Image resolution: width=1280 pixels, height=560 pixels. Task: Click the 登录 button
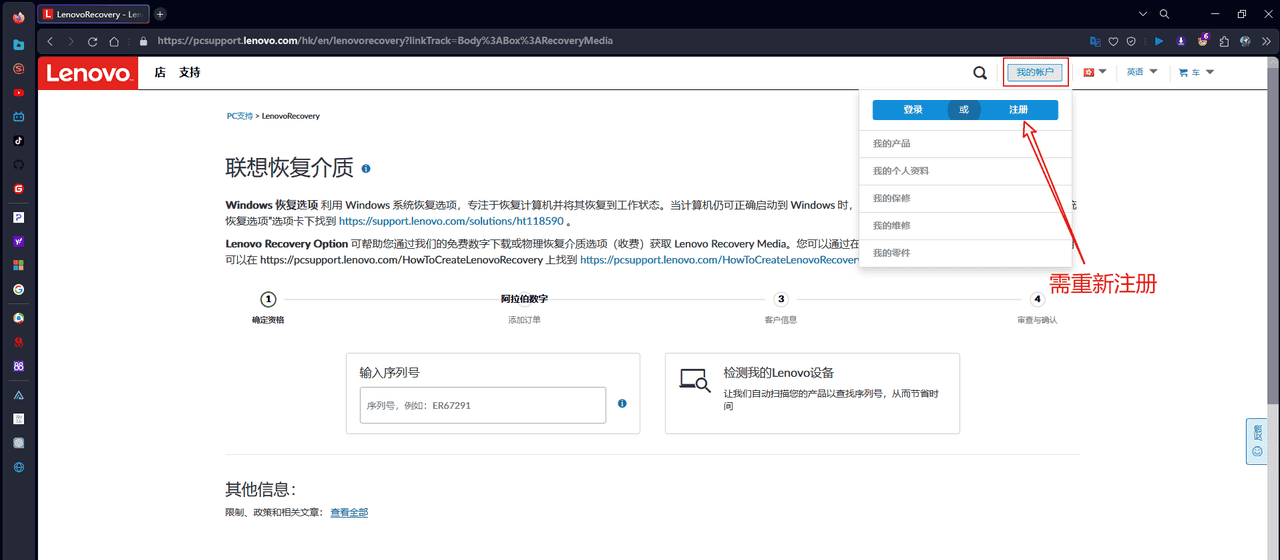point(912,110)
